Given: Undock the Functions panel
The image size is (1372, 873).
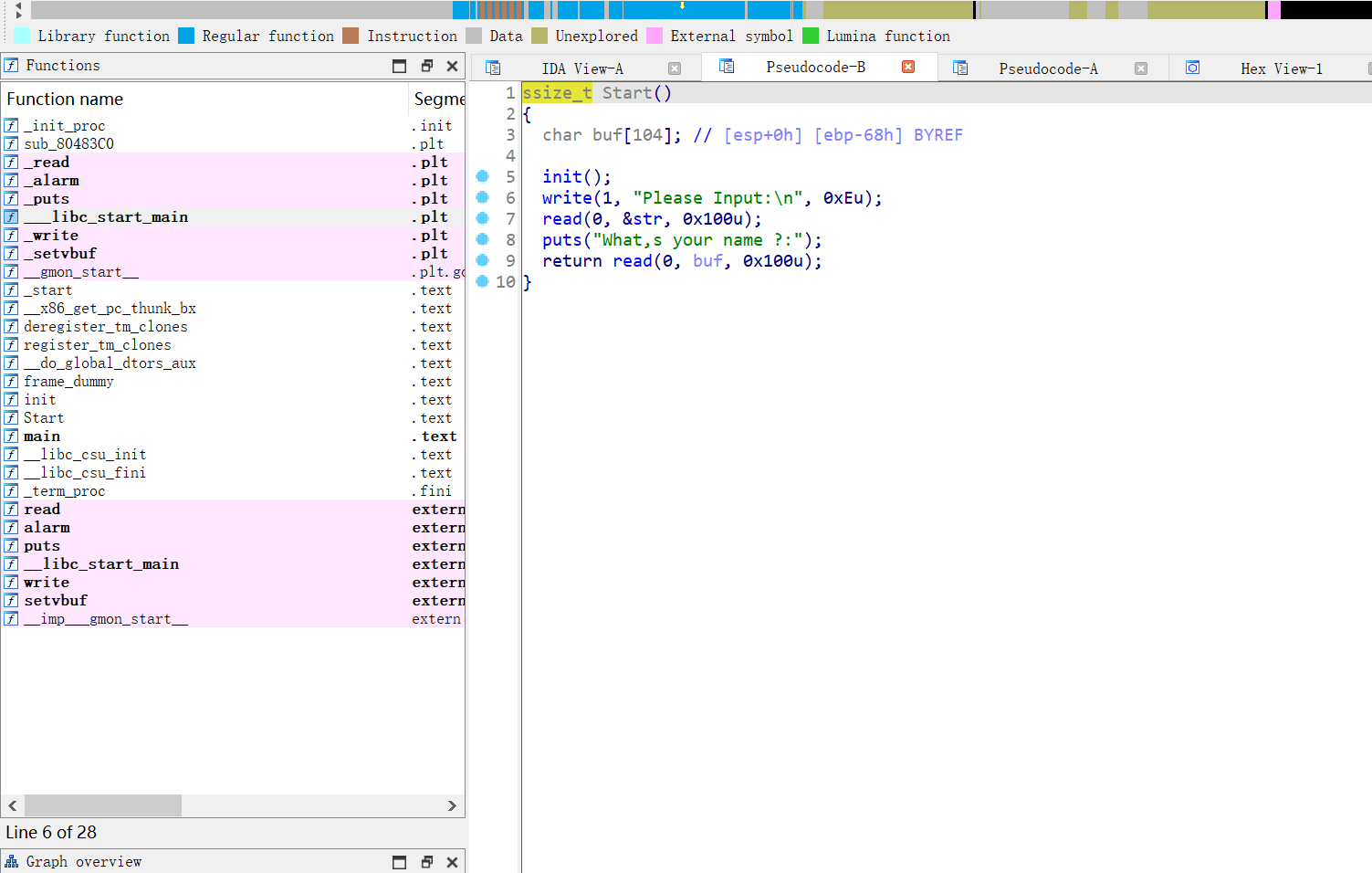Looking at the screenshot, I should coord(426,66).
